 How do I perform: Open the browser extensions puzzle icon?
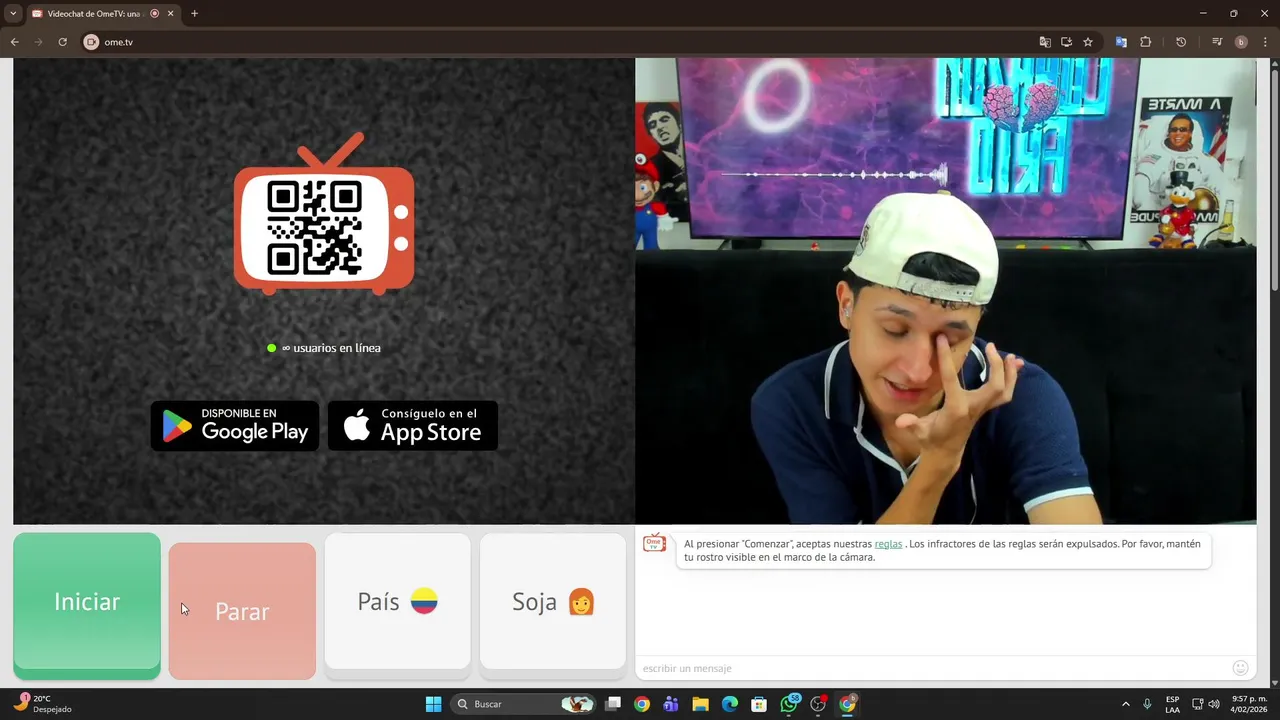click(1146, 42)
